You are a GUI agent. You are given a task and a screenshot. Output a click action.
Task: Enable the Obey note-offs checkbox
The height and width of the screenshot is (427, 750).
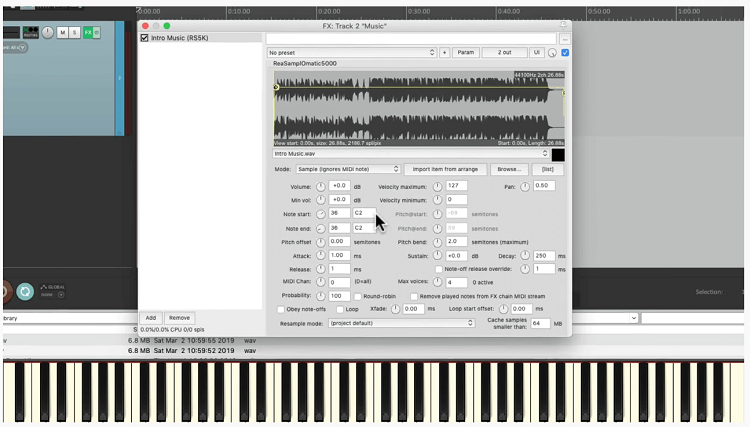click(281, 309)
